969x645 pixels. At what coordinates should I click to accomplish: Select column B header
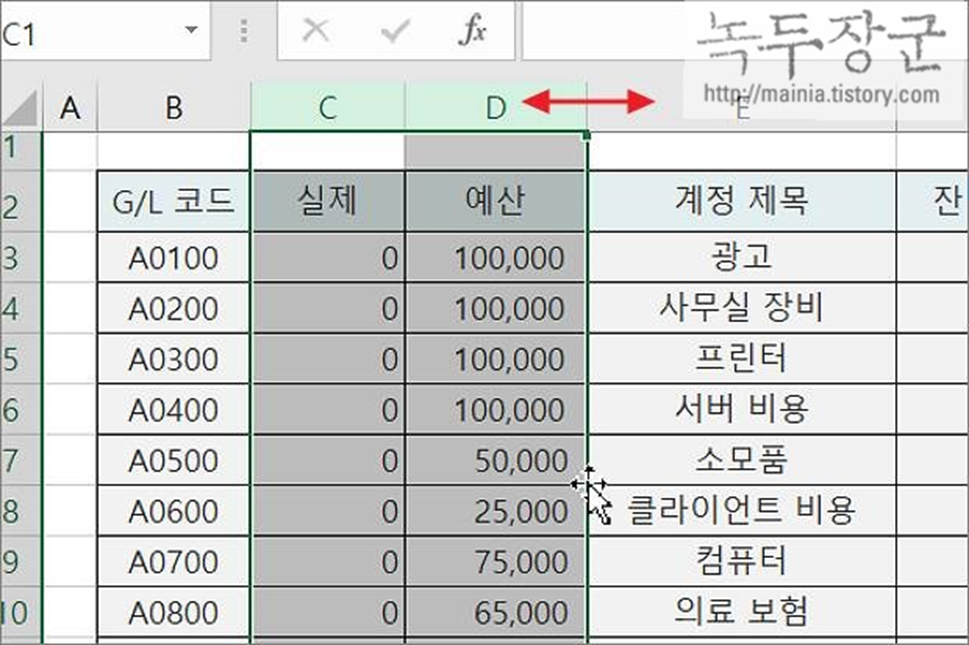pyautogui.click(x=174, y=108)
